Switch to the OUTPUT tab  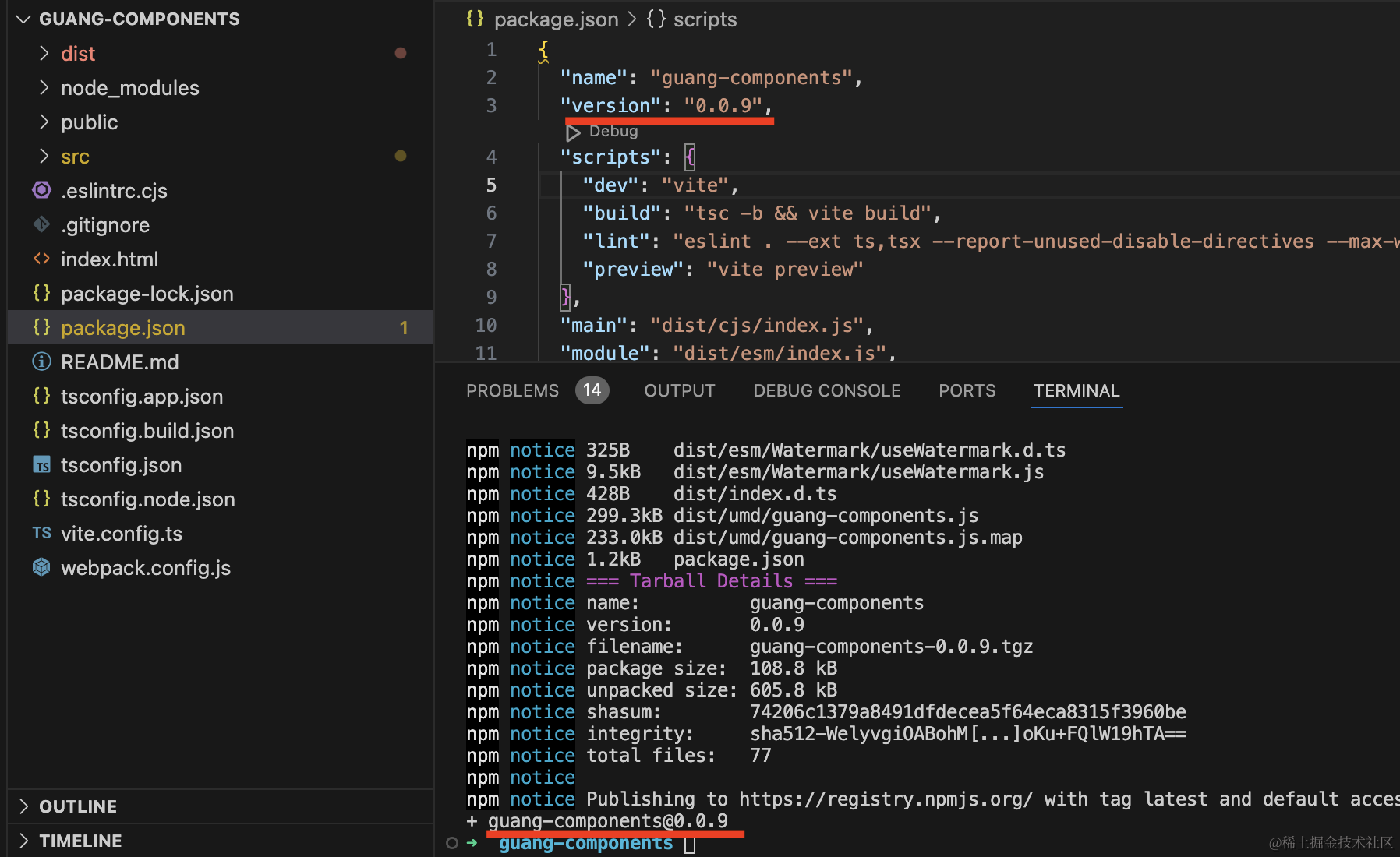[679, 390]
